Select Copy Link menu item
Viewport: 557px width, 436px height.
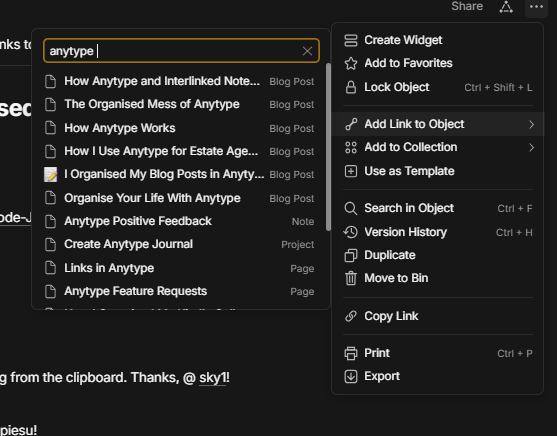pos(437,316)
